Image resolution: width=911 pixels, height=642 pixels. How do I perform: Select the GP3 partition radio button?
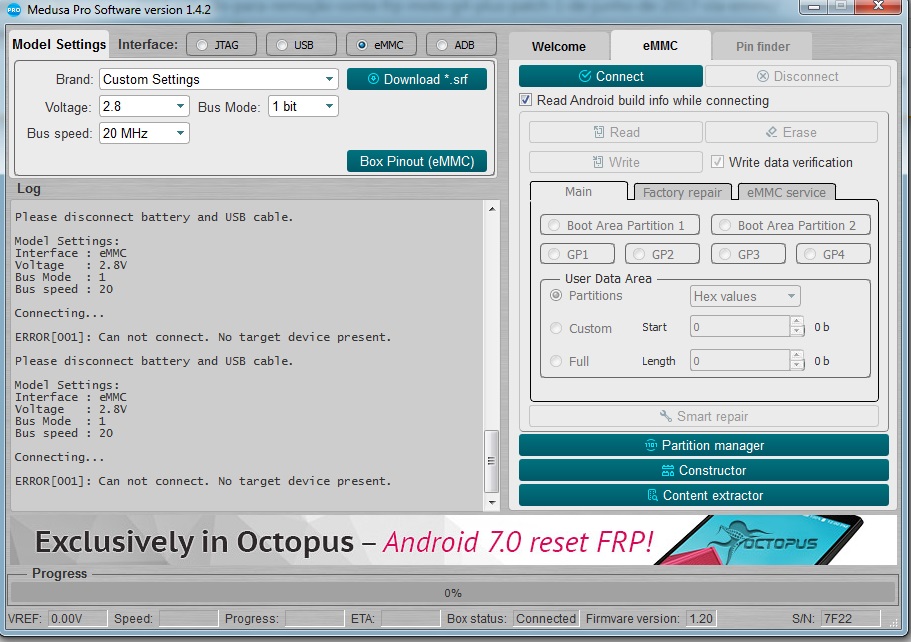(725, 254)
